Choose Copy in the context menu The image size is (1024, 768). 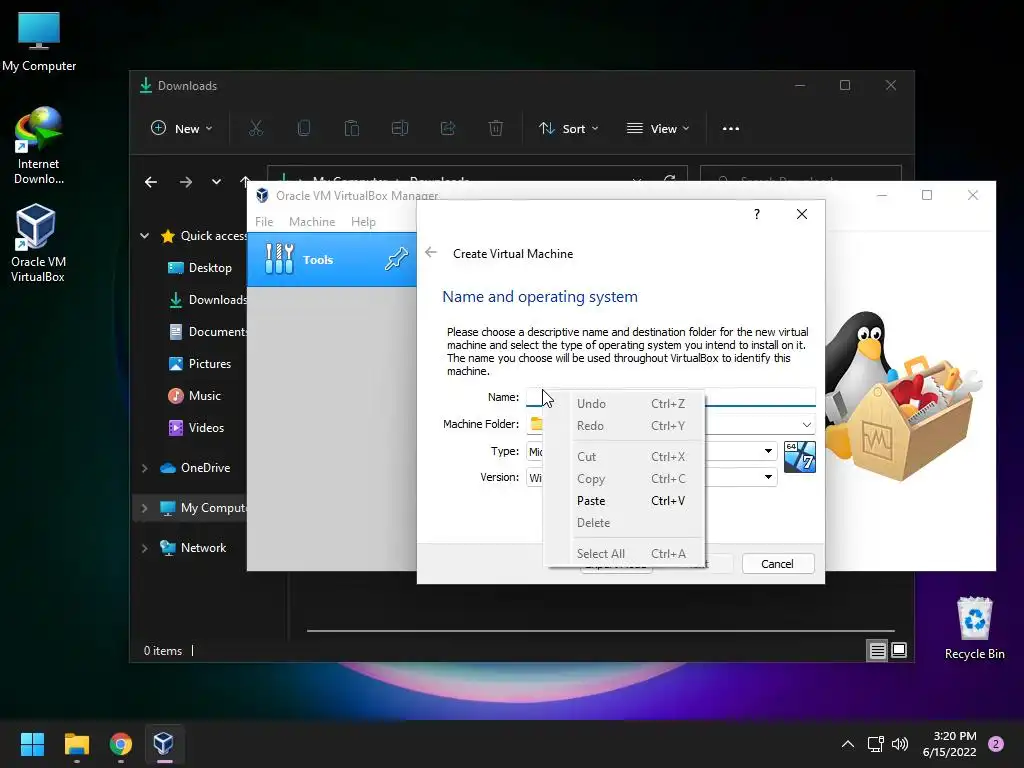(x=625, y=479)
